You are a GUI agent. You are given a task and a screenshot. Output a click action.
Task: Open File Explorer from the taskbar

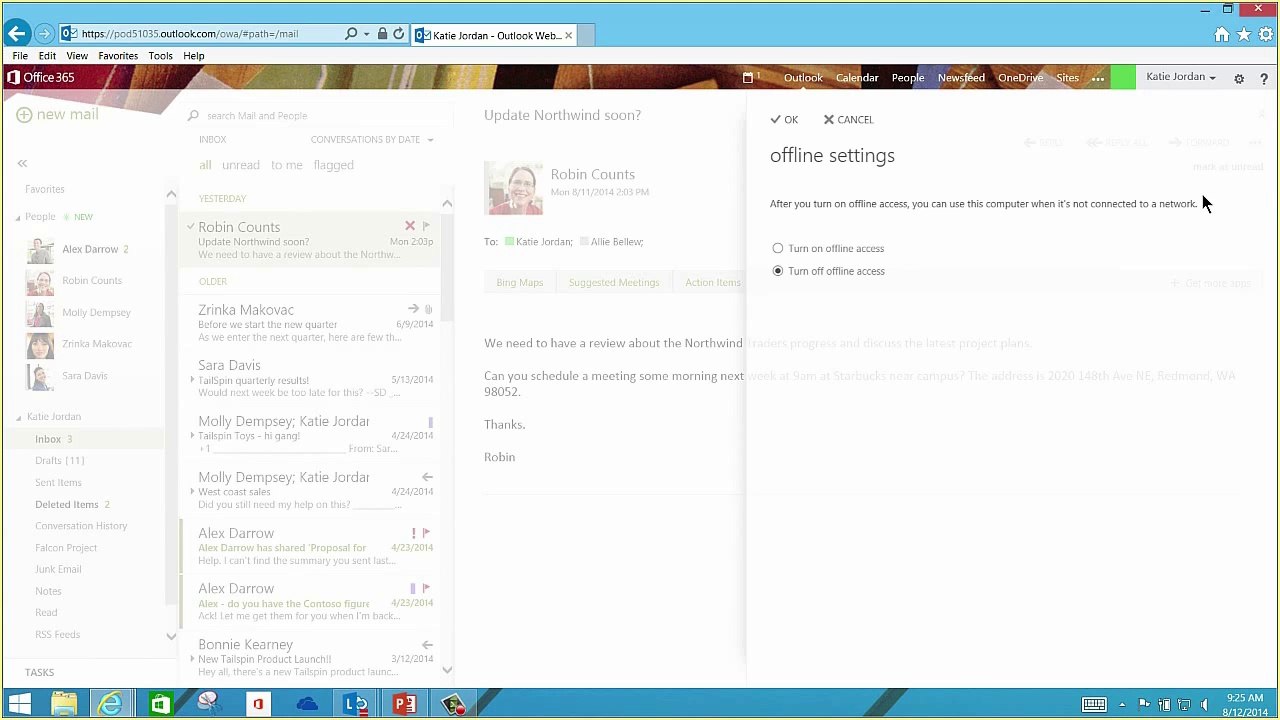(64, 704)
